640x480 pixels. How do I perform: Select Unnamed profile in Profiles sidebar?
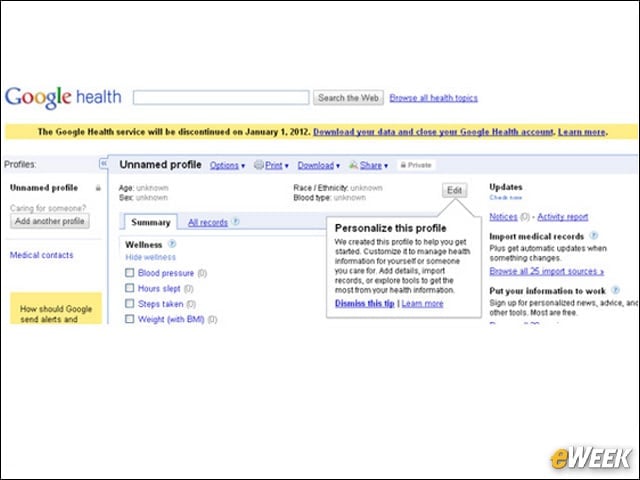click(44, 188)
